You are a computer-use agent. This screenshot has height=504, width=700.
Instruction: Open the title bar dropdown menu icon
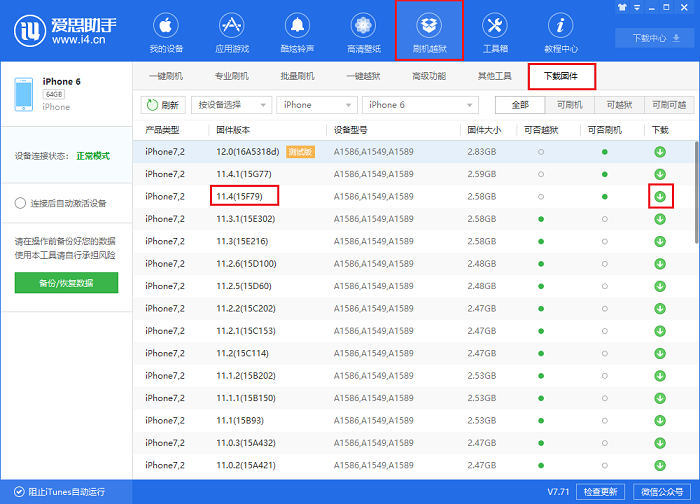point(637,7)
